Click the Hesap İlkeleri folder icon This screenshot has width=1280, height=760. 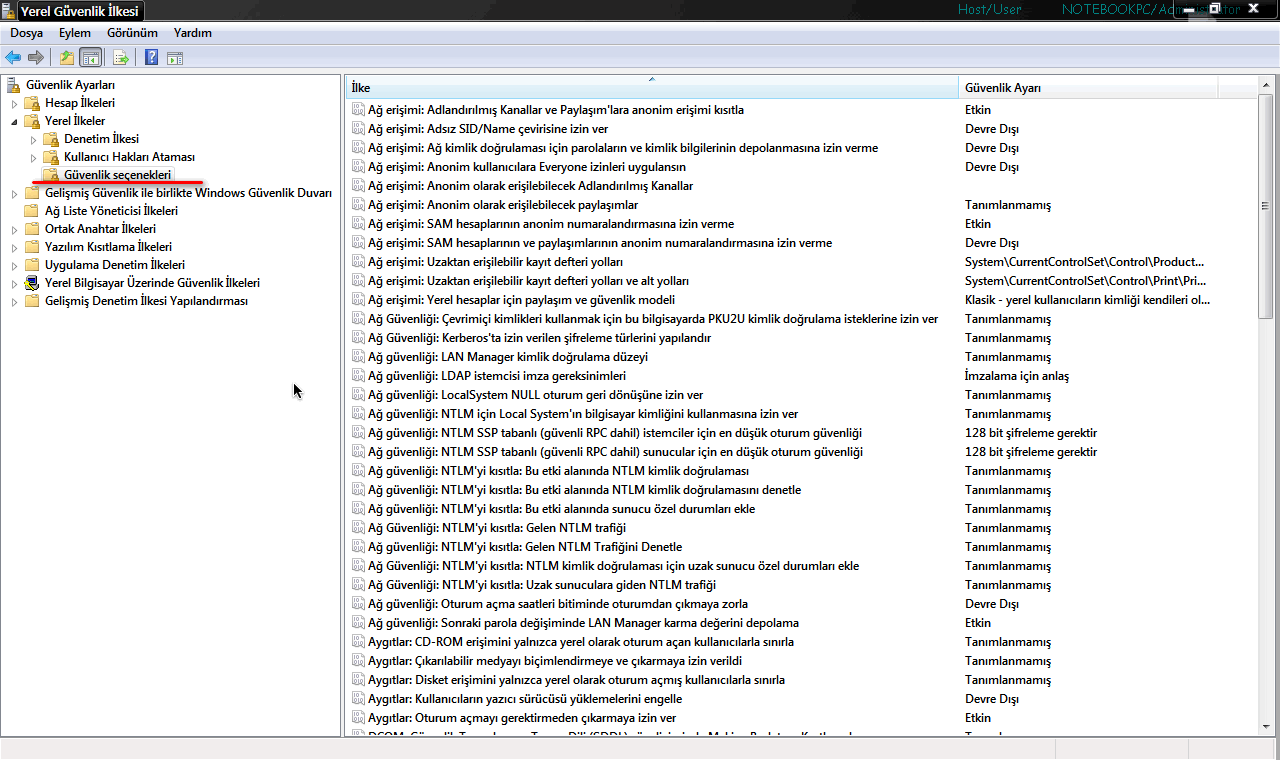(x=32, y=103)
